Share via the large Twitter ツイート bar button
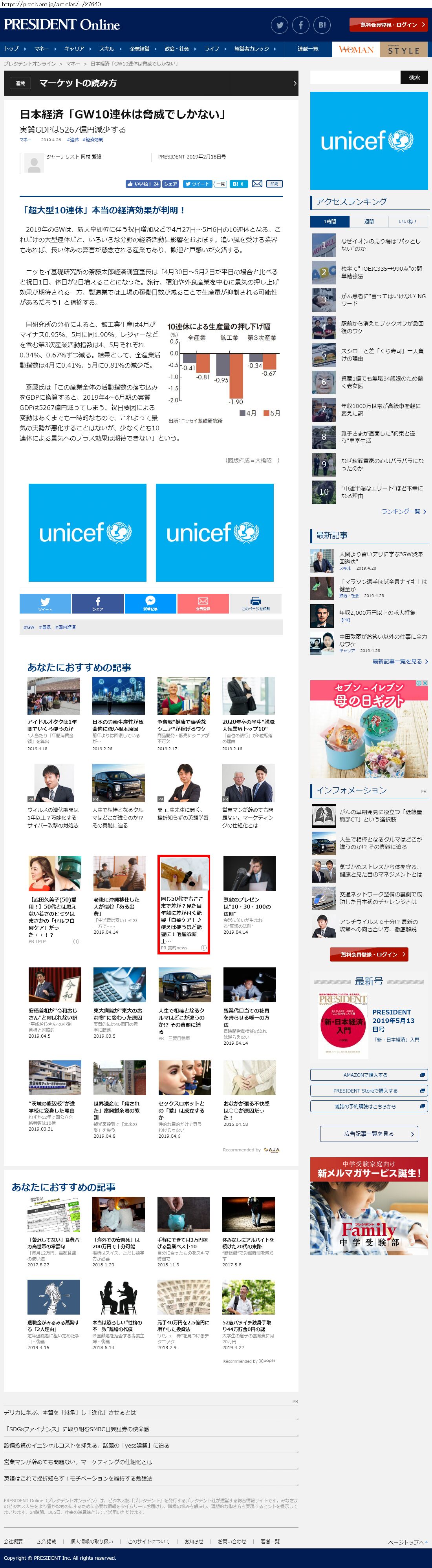The width and height of the screenshot is (432, 1568). coord(45,603)
